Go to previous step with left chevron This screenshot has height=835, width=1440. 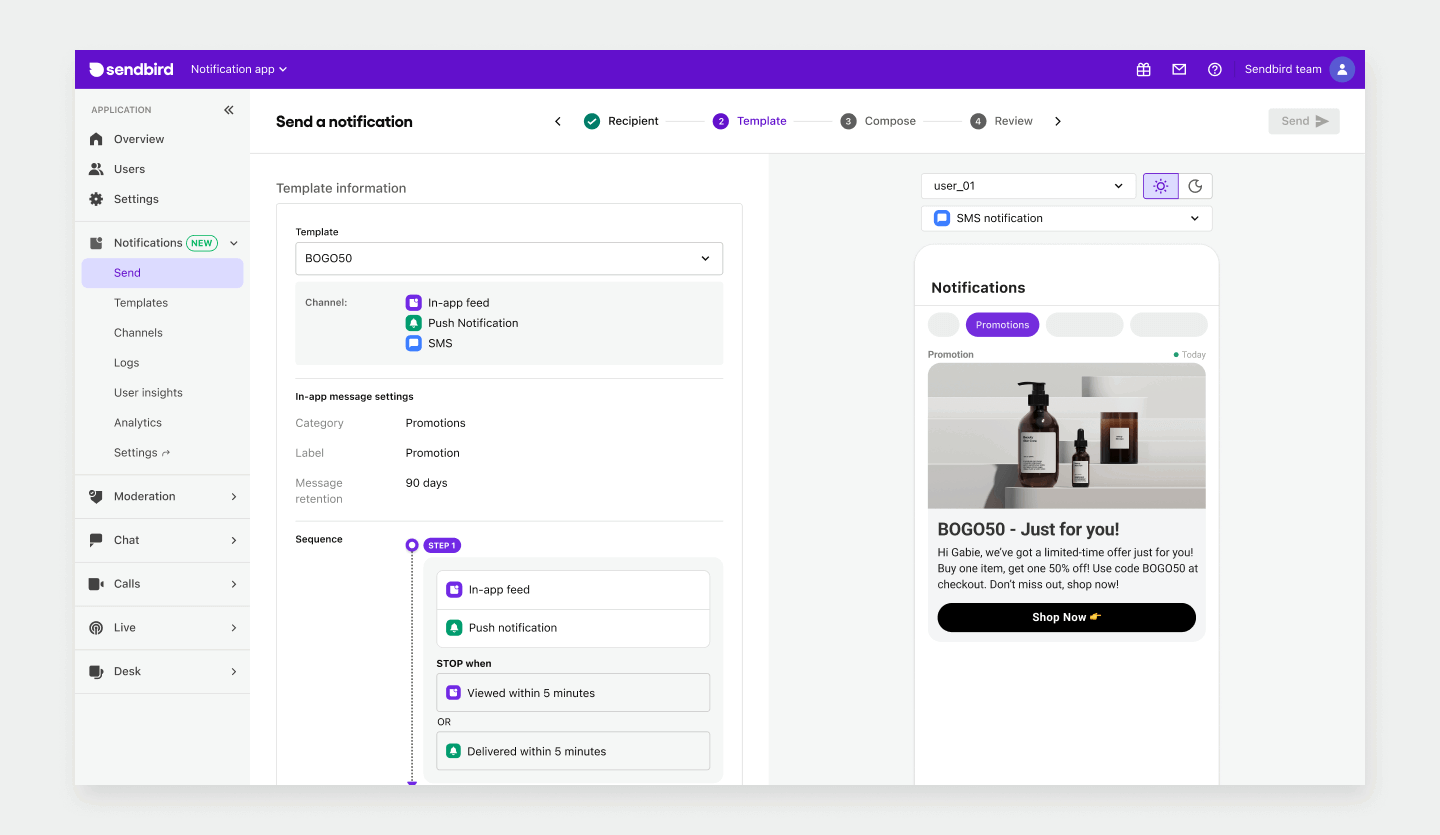point(558,121)
